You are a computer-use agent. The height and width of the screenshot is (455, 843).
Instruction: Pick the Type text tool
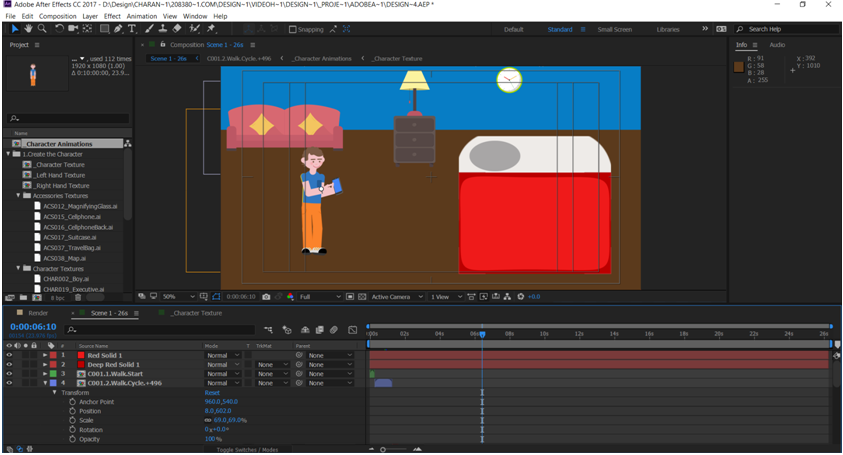[x=132, y=29]
